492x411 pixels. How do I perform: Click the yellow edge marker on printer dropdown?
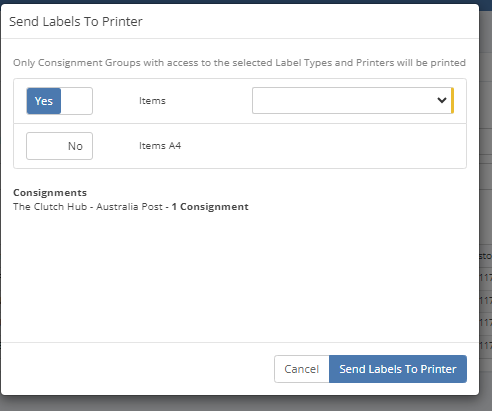(452, 100)
